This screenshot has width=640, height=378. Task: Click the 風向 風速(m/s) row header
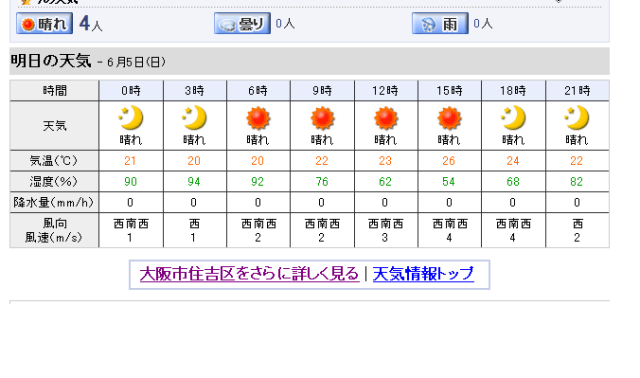click(x=54, y=230)
